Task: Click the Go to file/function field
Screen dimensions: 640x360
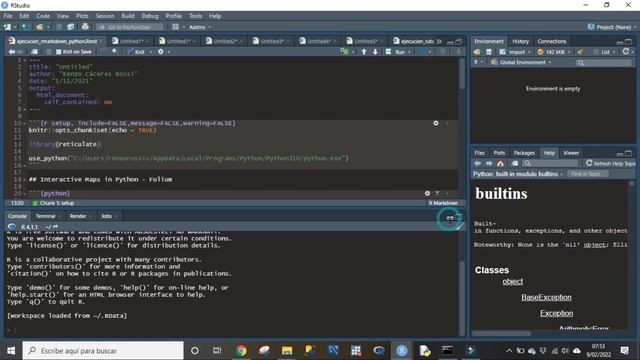Action: click(129, 27)
